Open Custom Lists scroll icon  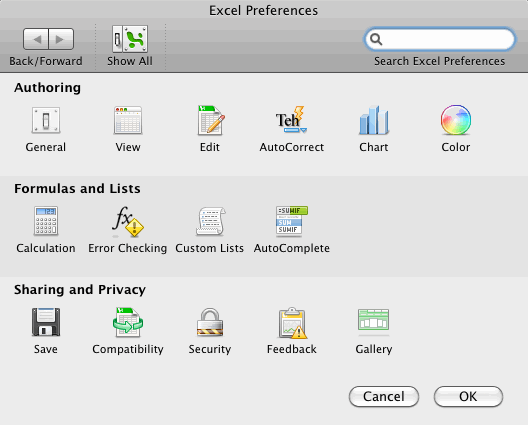[210, 221]
